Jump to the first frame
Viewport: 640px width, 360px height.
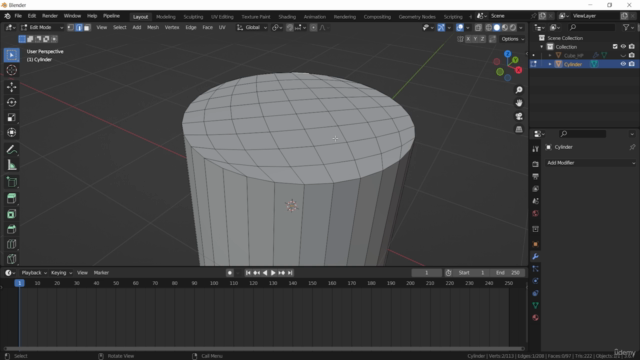point(248,273)
